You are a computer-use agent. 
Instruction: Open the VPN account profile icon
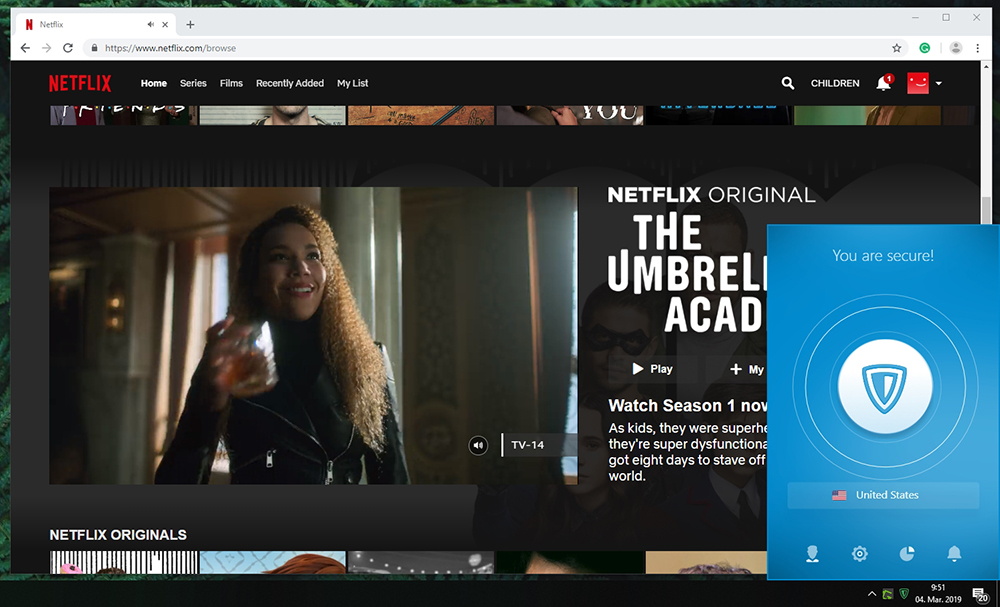point(812,553)
